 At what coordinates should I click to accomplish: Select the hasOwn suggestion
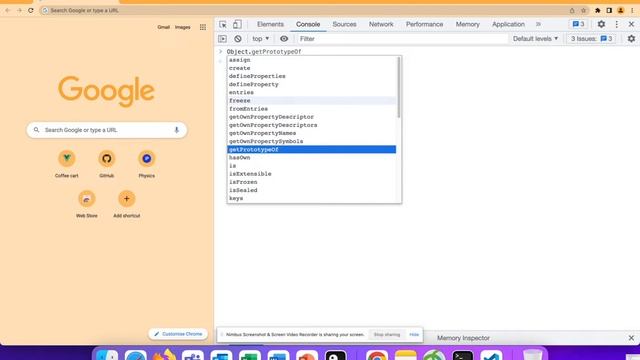coord(311,158)
